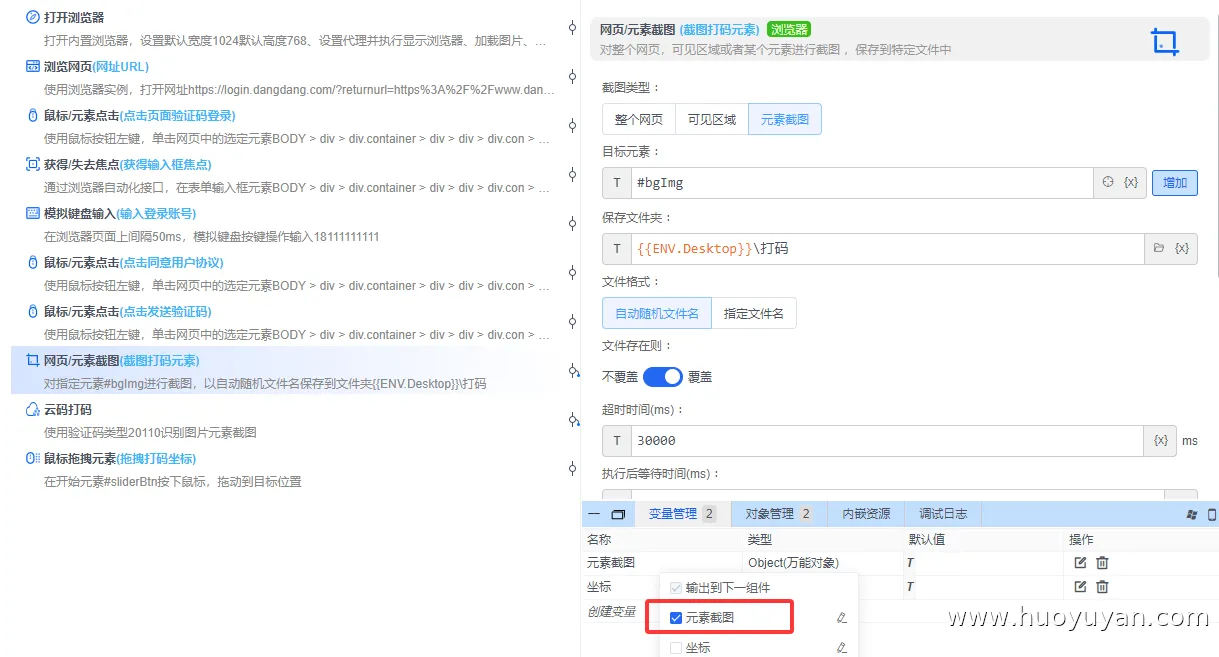Click the large crop icon in panel header
Viewport: 1219px width, 657px height.
[1165, 42]
